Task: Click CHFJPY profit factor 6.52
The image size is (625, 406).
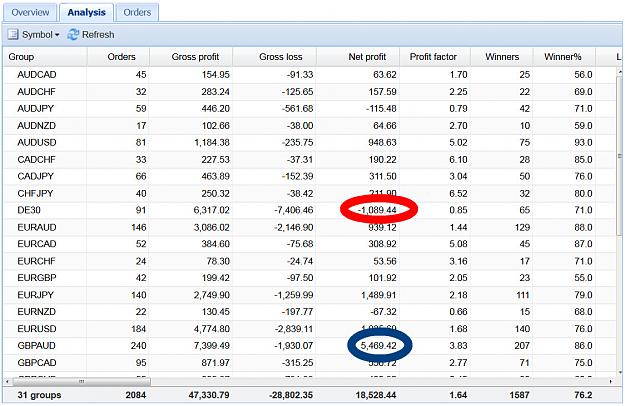Action: coord(458,193)
